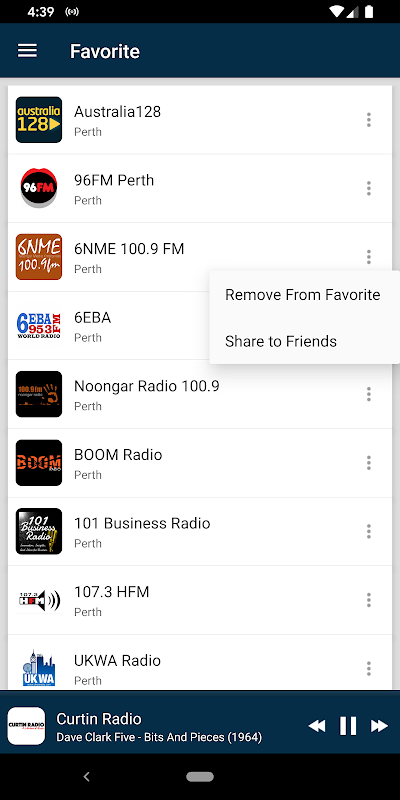Open the Curtin Radio now-playing title
The width and height of the screenshot is (400, 800).
[x=99, y=719]
